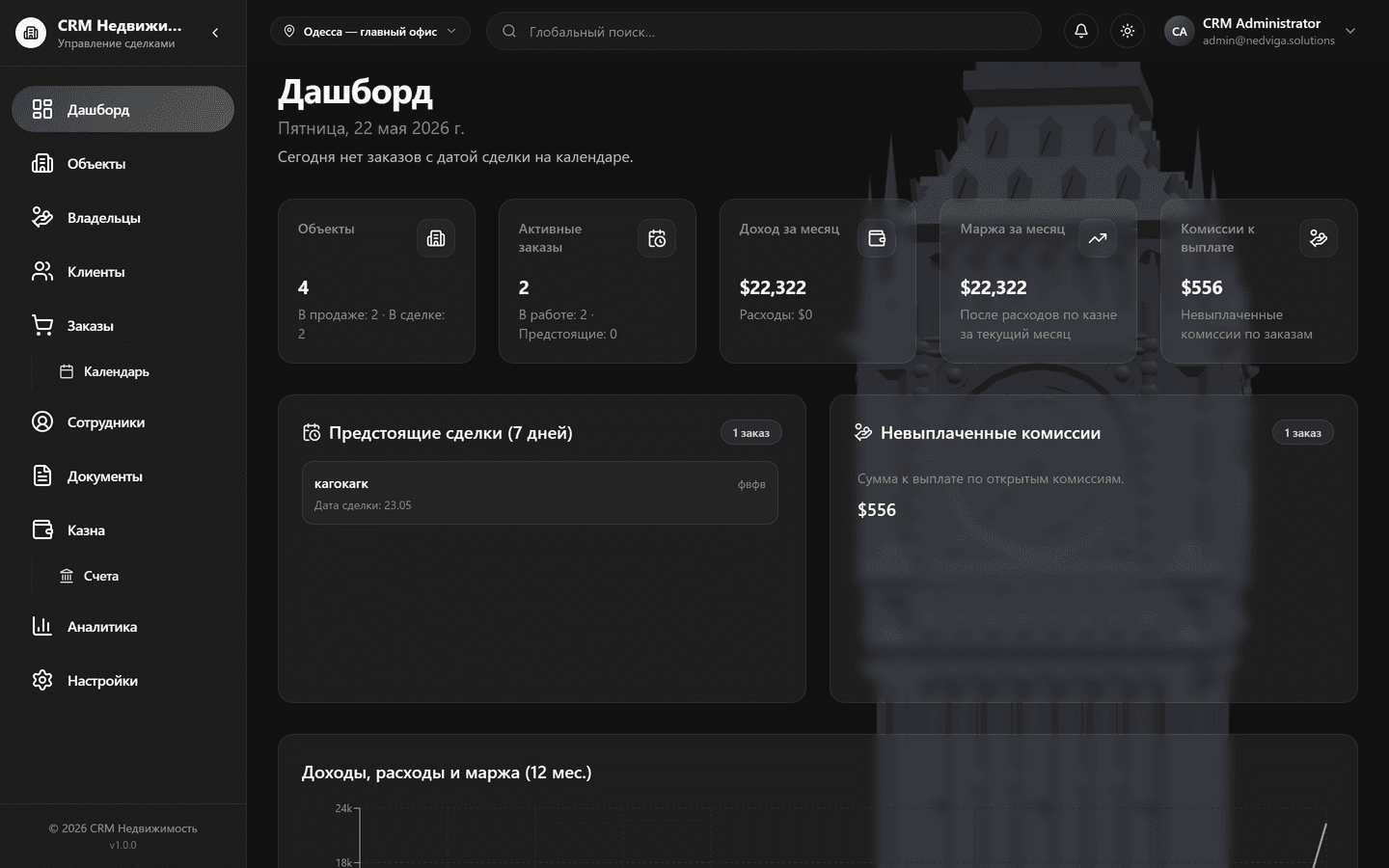The width and height of the screenshot is (1389, 868).
Task: Click the wallet icon in Доход за месяц card
Action: [x=877, y=238]
